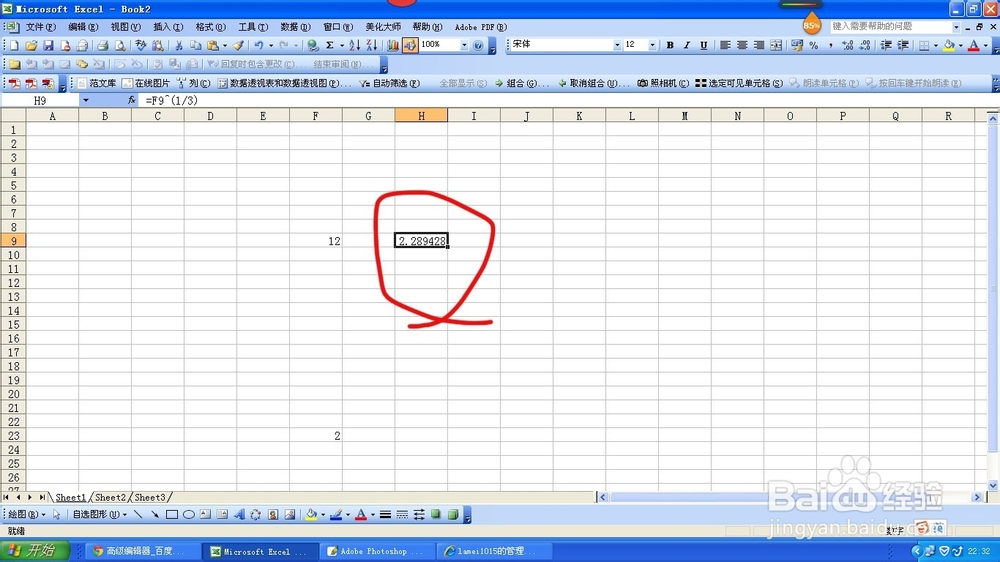Open the Chart Wizard icon
The width and height of the screenshot is (1000, 562).
393,45
